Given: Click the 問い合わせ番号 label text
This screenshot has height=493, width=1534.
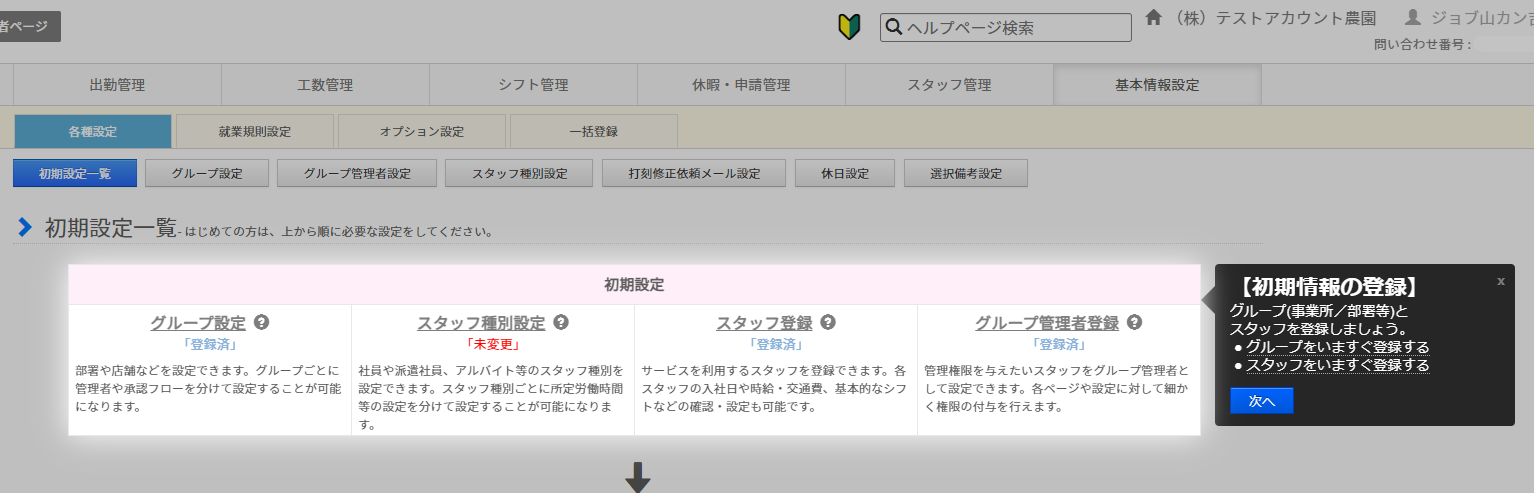Looking at the screenshot, I should click(1423, 44).
